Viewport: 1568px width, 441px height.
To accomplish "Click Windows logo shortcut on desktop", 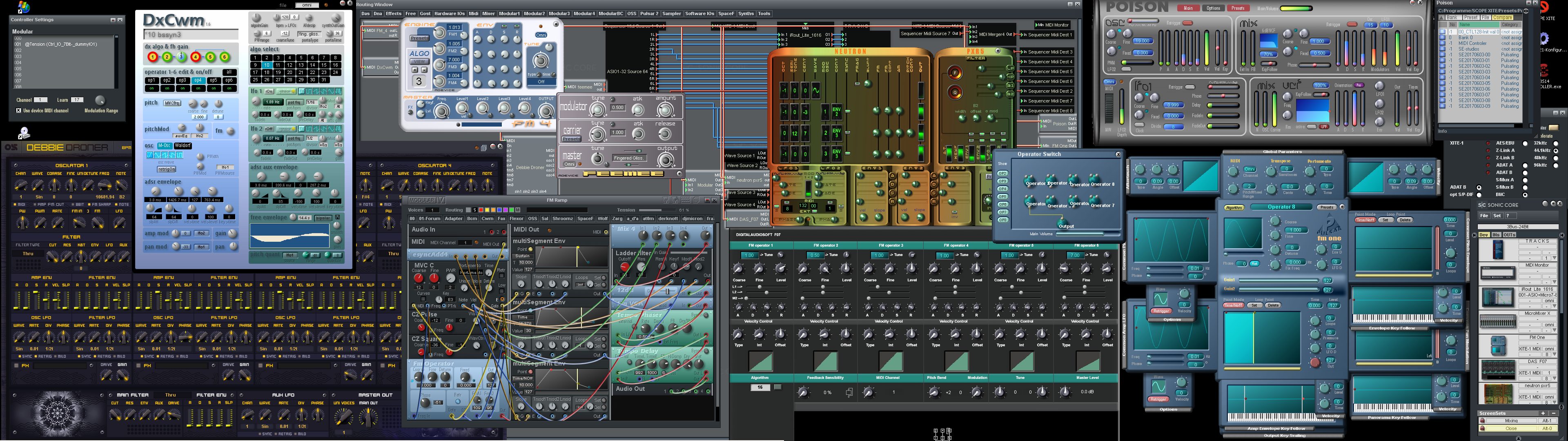I will click(23, 7).
